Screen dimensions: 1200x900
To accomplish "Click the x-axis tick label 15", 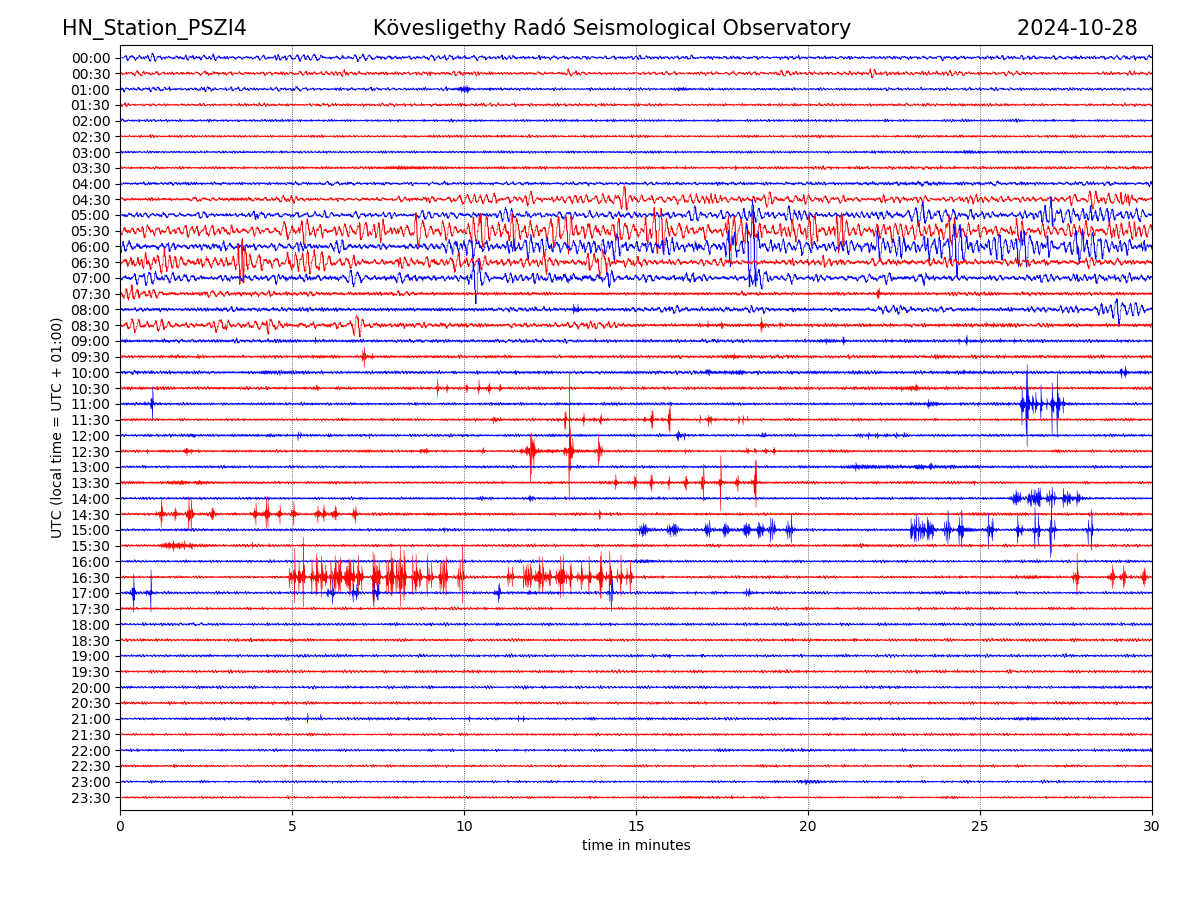I will coord(636,826).
